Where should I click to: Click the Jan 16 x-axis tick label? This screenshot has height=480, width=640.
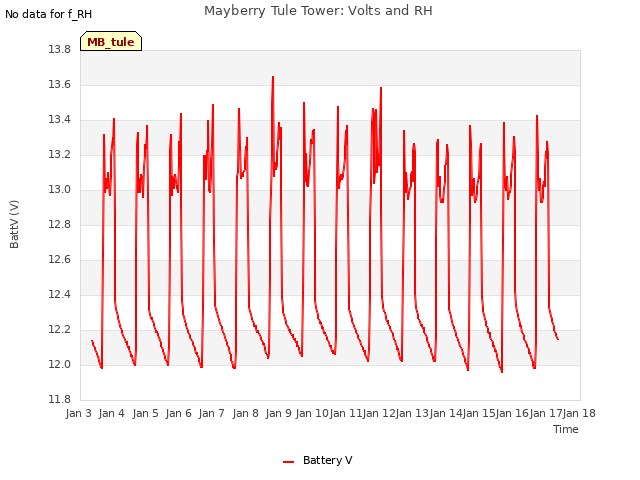click(513, 413)
